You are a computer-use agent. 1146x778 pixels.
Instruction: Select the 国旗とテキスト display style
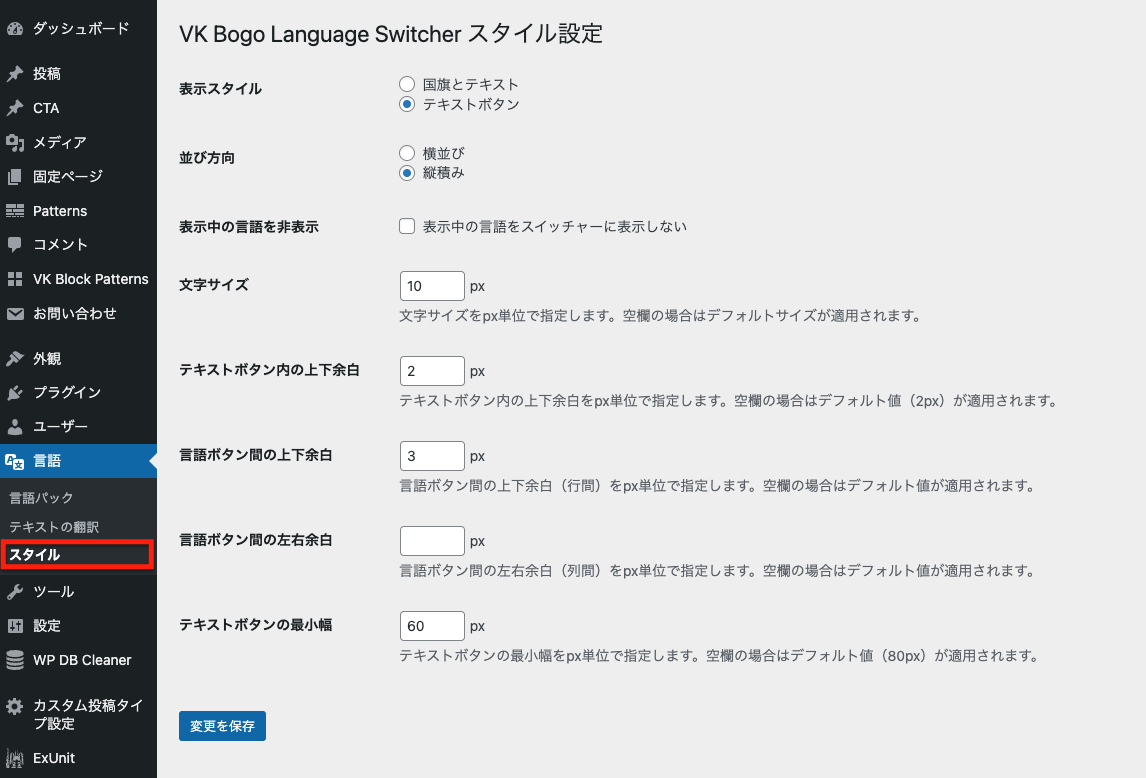click(407, 84)
